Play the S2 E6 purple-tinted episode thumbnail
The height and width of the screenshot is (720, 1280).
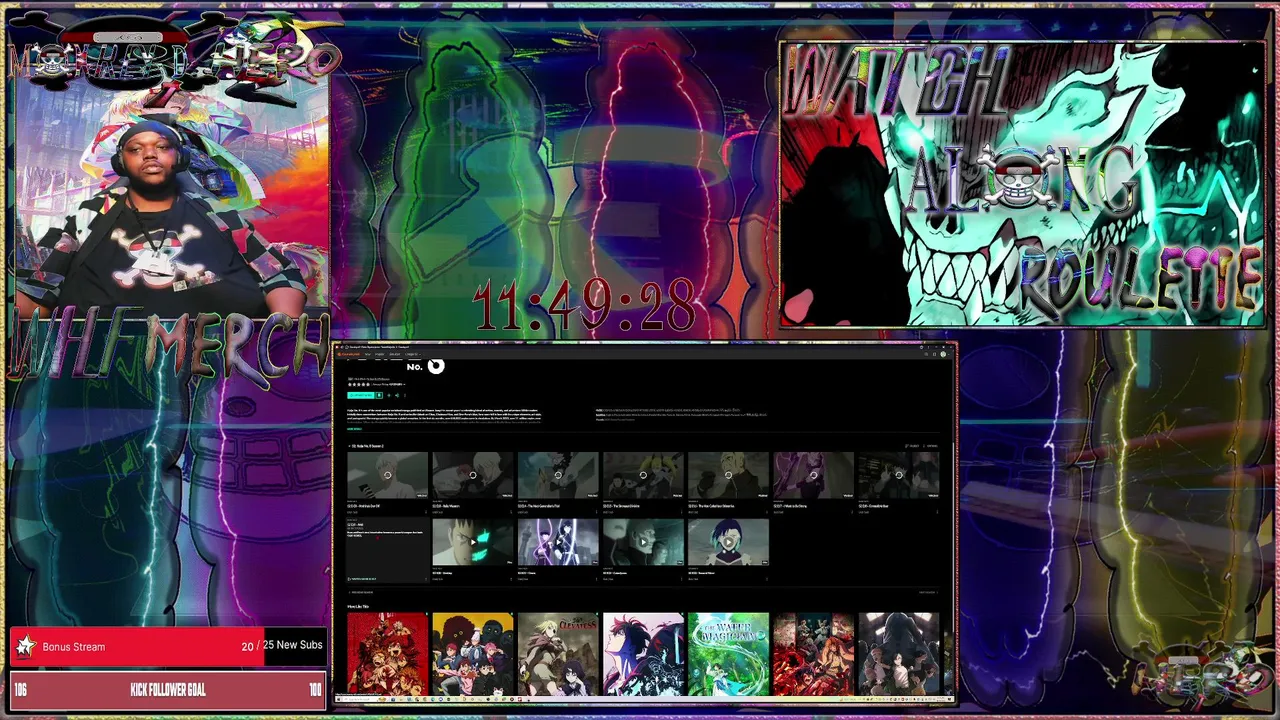[x=813, y=475]
